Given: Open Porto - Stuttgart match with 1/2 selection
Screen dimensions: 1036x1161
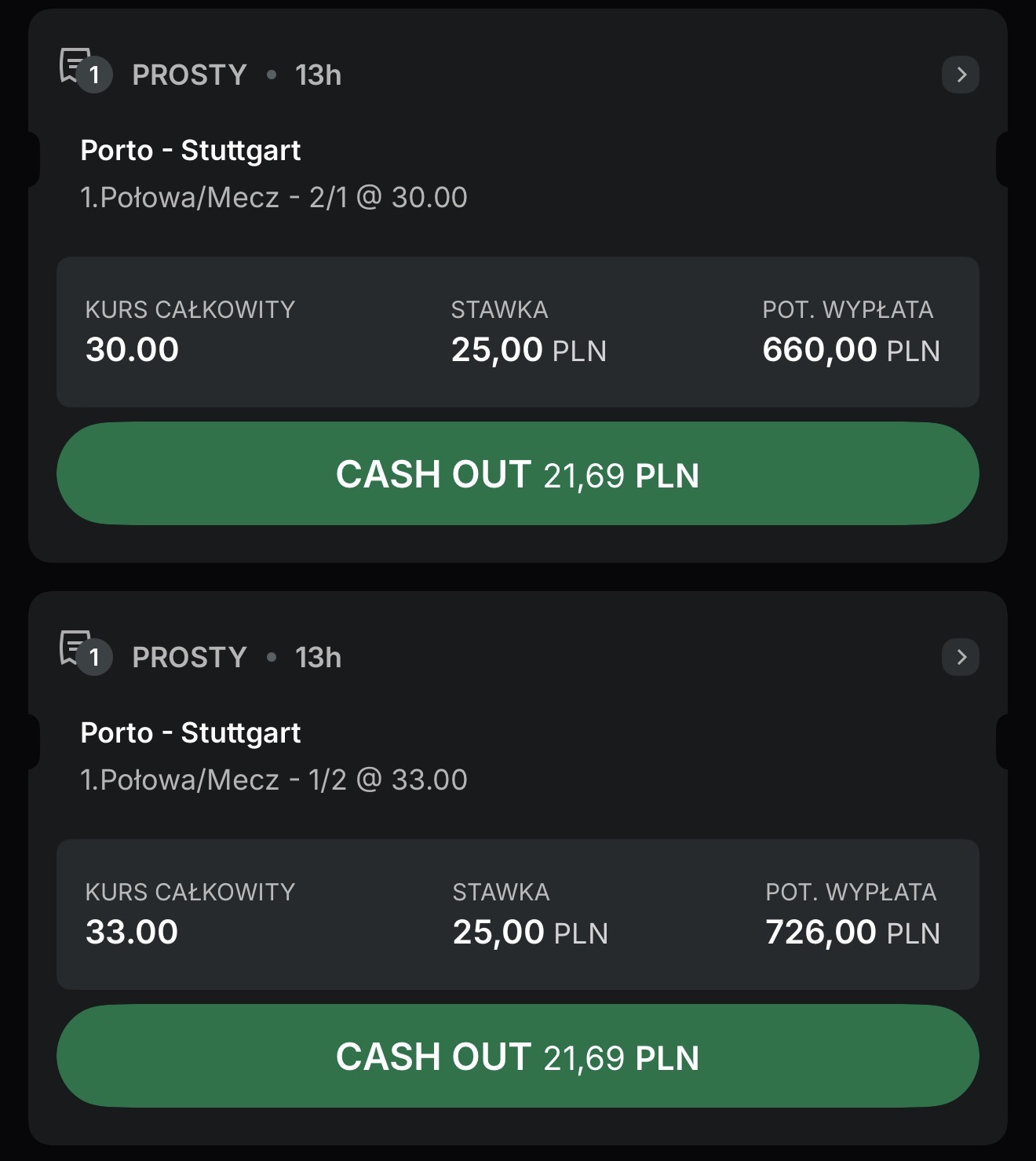Looking at the screenshot, I should click(190, 732).
